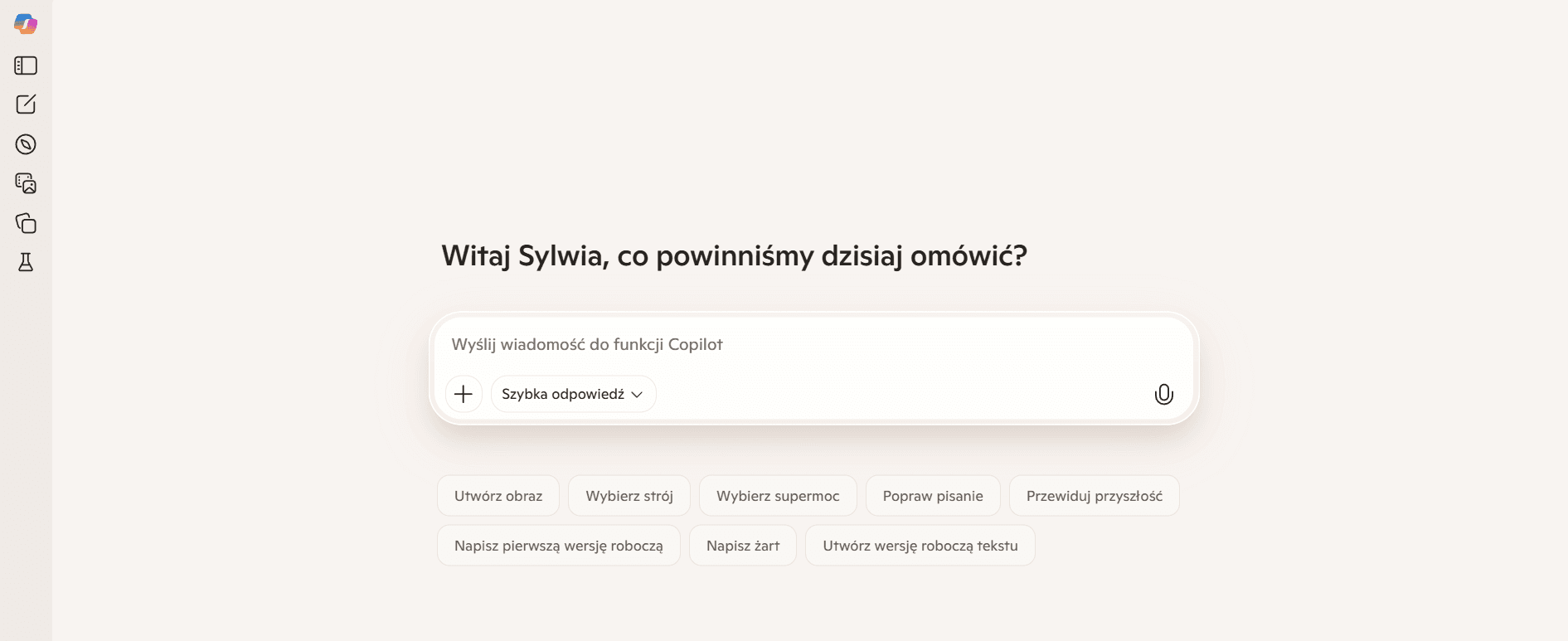Click Napisz pierwszą wersję roboczą
1568x641 pixels.
(558, 546)
